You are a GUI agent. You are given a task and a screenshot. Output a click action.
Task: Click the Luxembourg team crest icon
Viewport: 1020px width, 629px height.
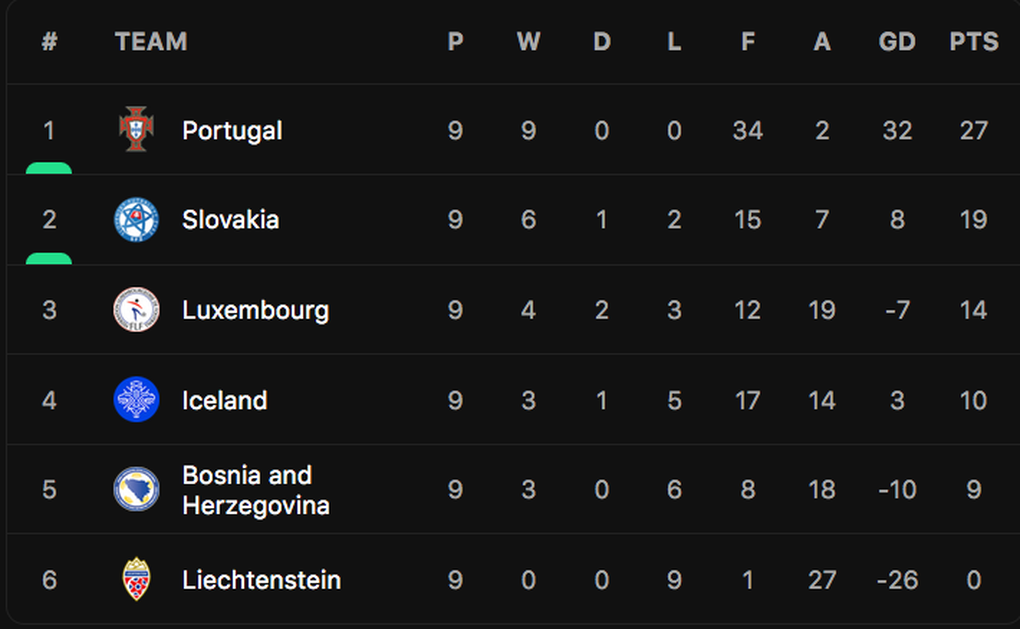(x=137, y=310)
